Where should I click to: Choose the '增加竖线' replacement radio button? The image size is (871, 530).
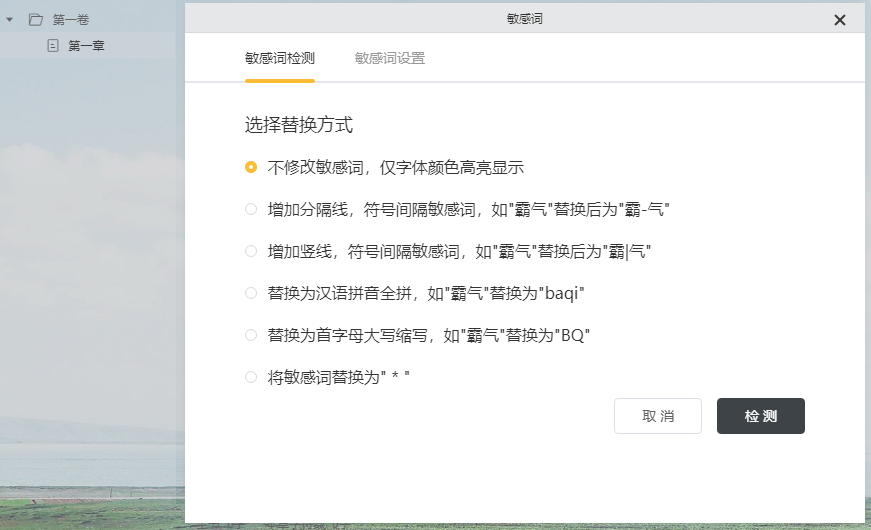pos(251,251)
